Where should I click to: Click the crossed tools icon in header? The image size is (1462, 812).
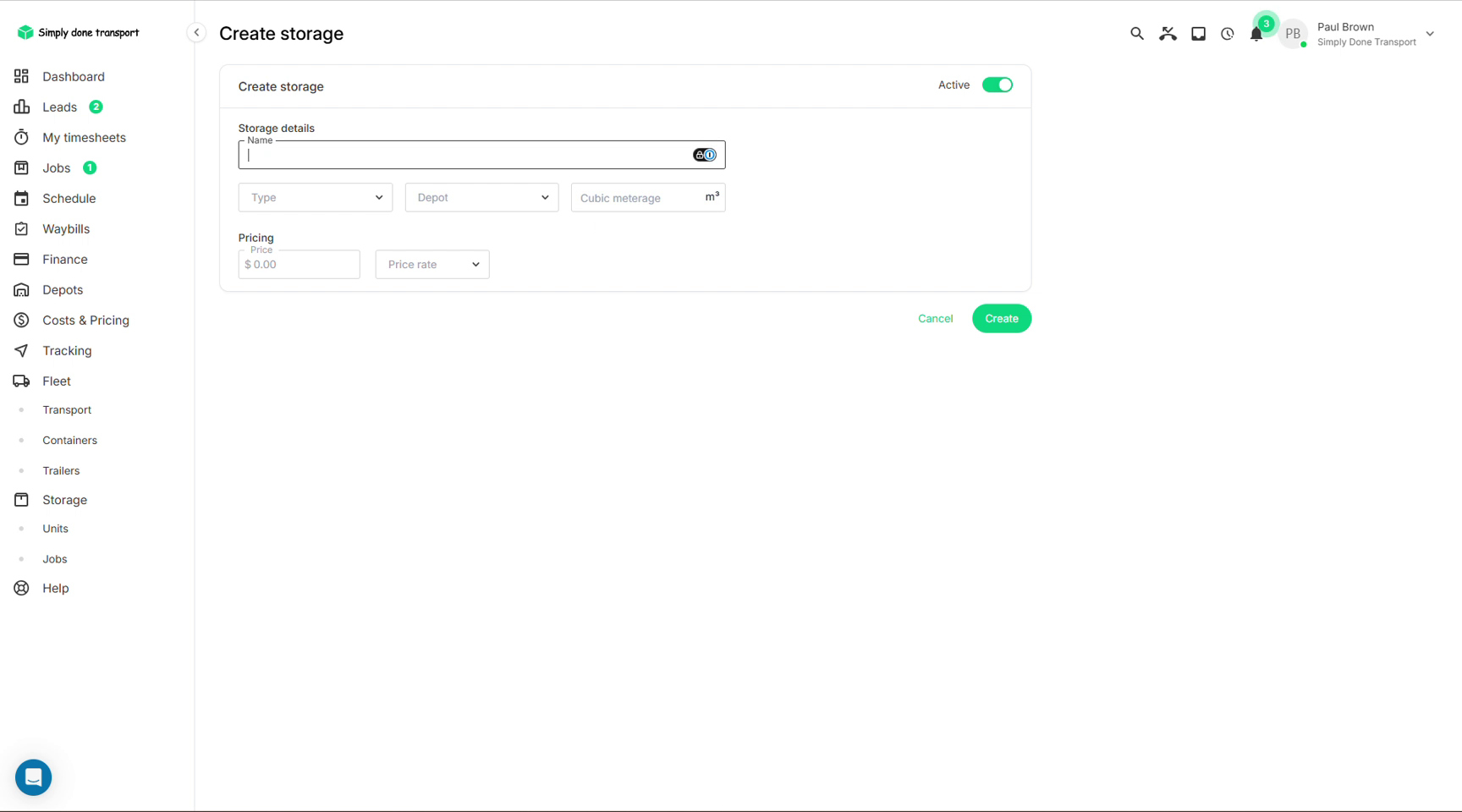coord(1168,34)
